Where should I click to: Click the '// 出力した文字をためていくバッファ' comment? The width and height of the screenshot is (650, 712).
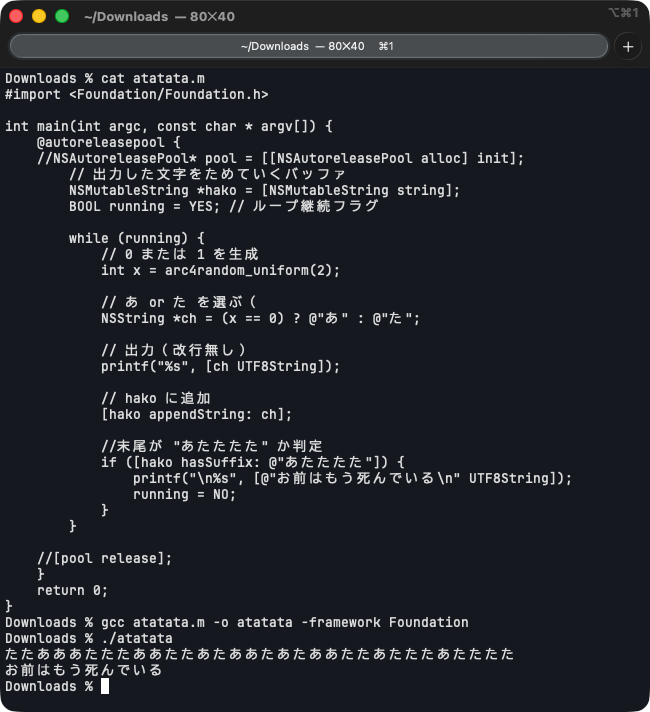tap(207, 174)
